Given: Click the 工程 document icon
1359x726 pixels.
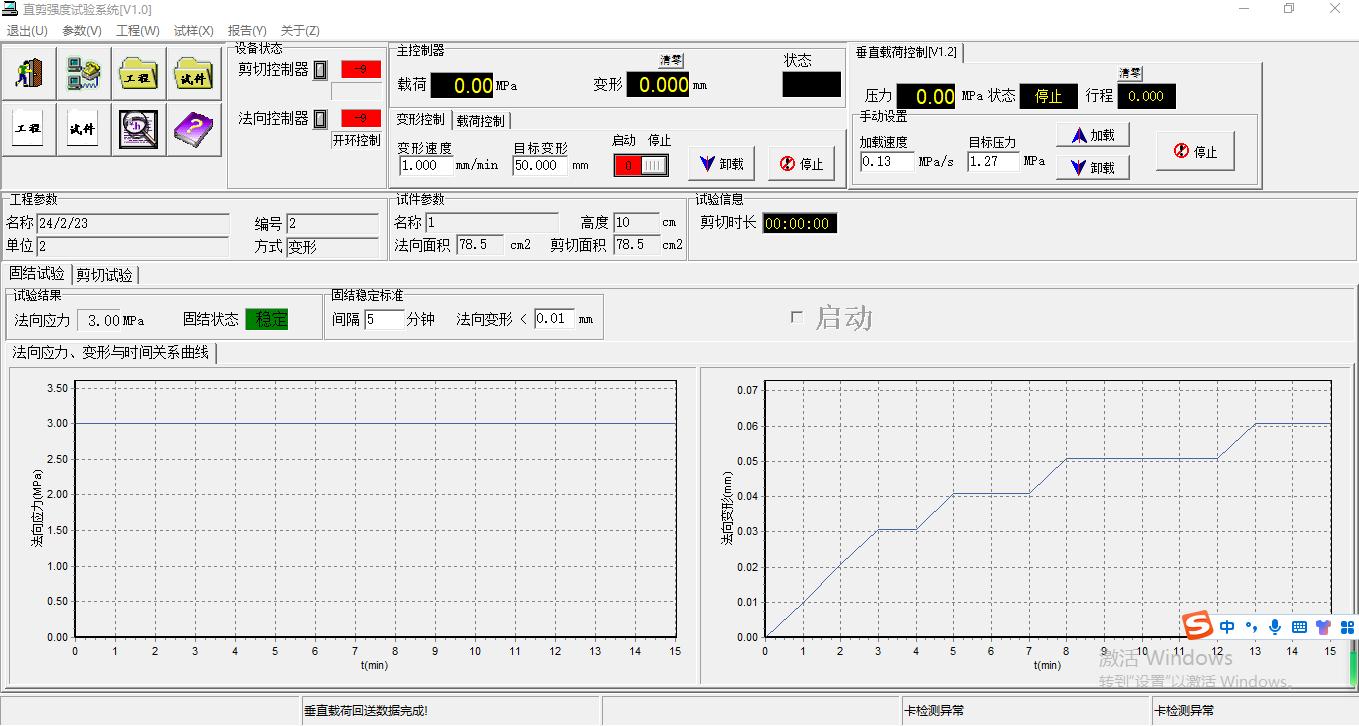Looking at the screenshot, I should tap(30, 129).
